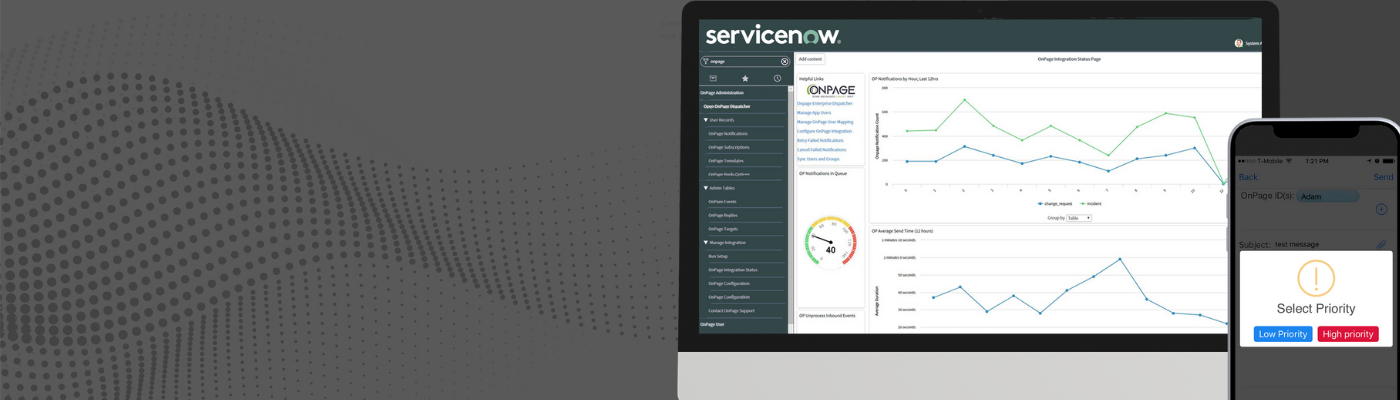Open the All Applications navigator tab
This screenshot has width=1400, height=400.
[x=713, y=78]
